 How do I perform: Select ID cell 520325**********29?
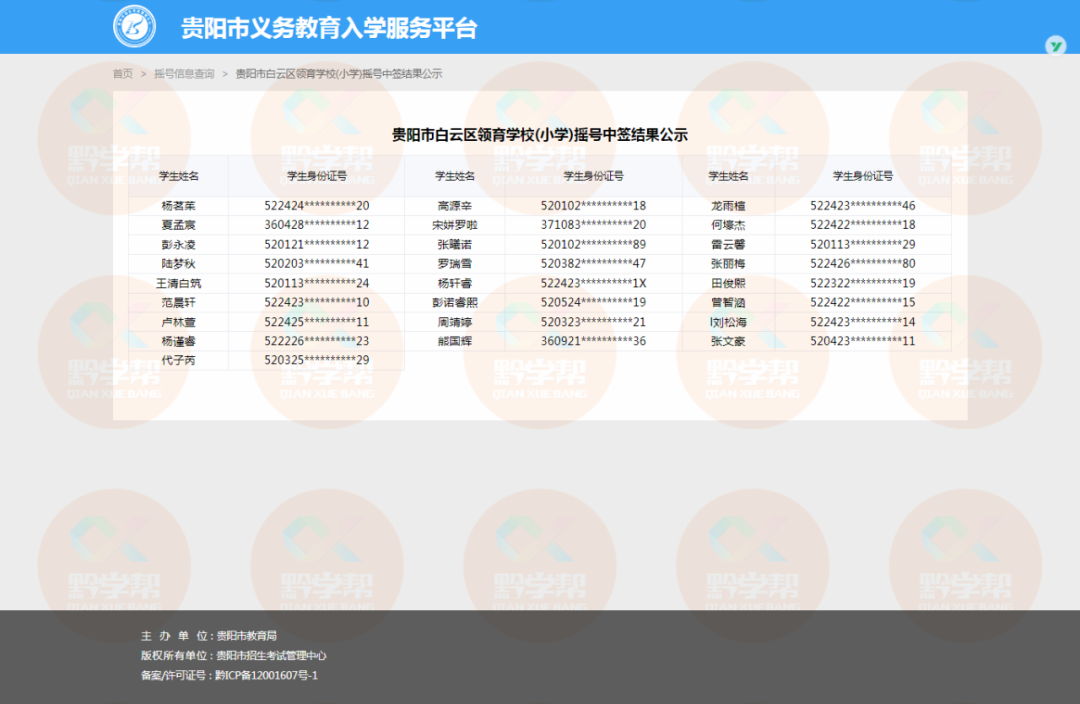point(316,360)
